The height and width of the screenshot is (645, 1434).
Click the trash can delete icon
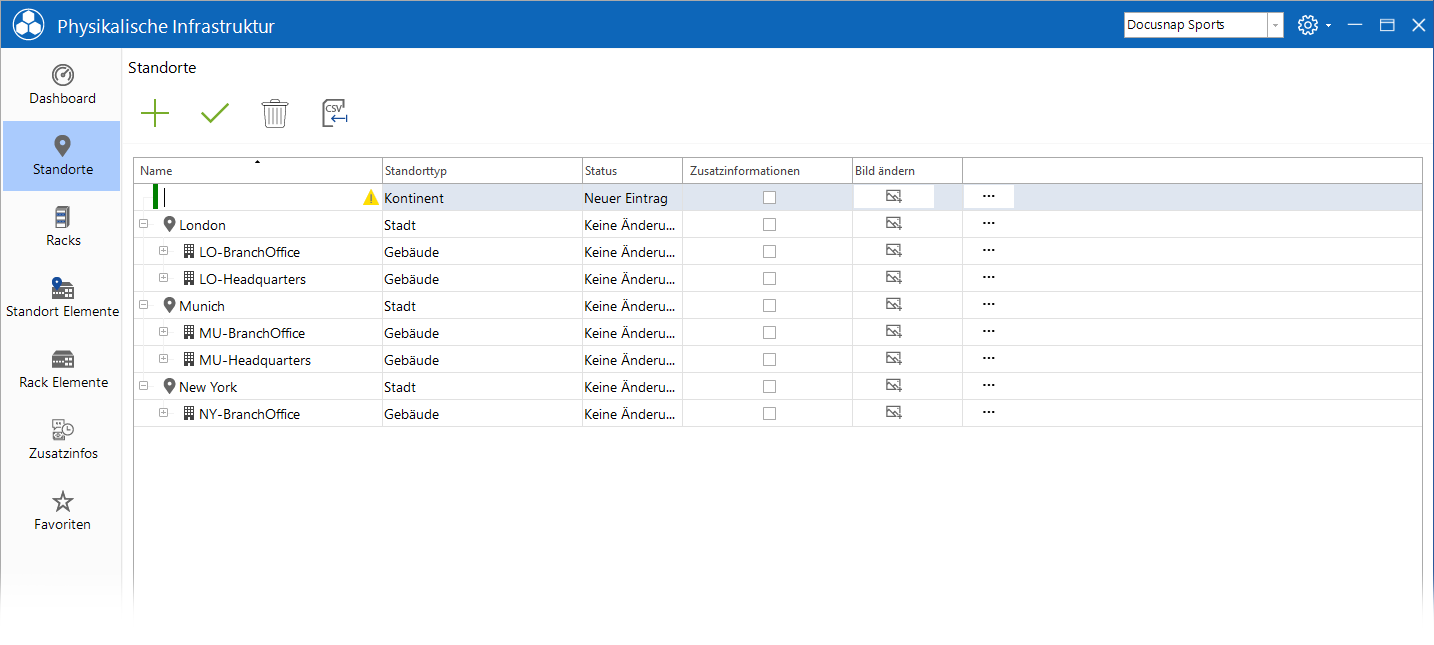[275, 113]
